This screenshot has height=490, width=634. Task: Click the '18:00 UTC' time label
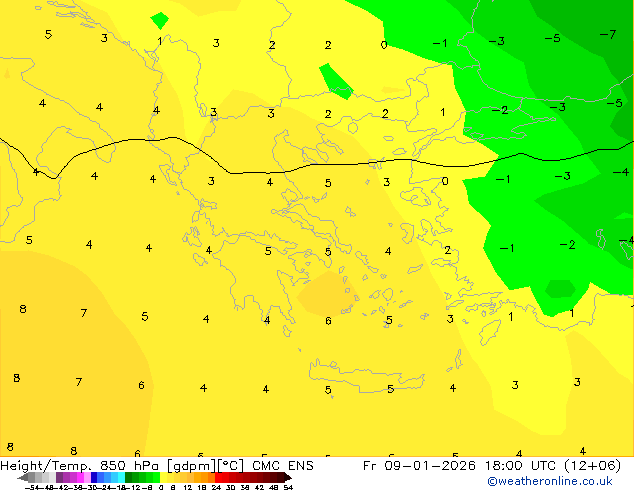(x=522, y=466)
